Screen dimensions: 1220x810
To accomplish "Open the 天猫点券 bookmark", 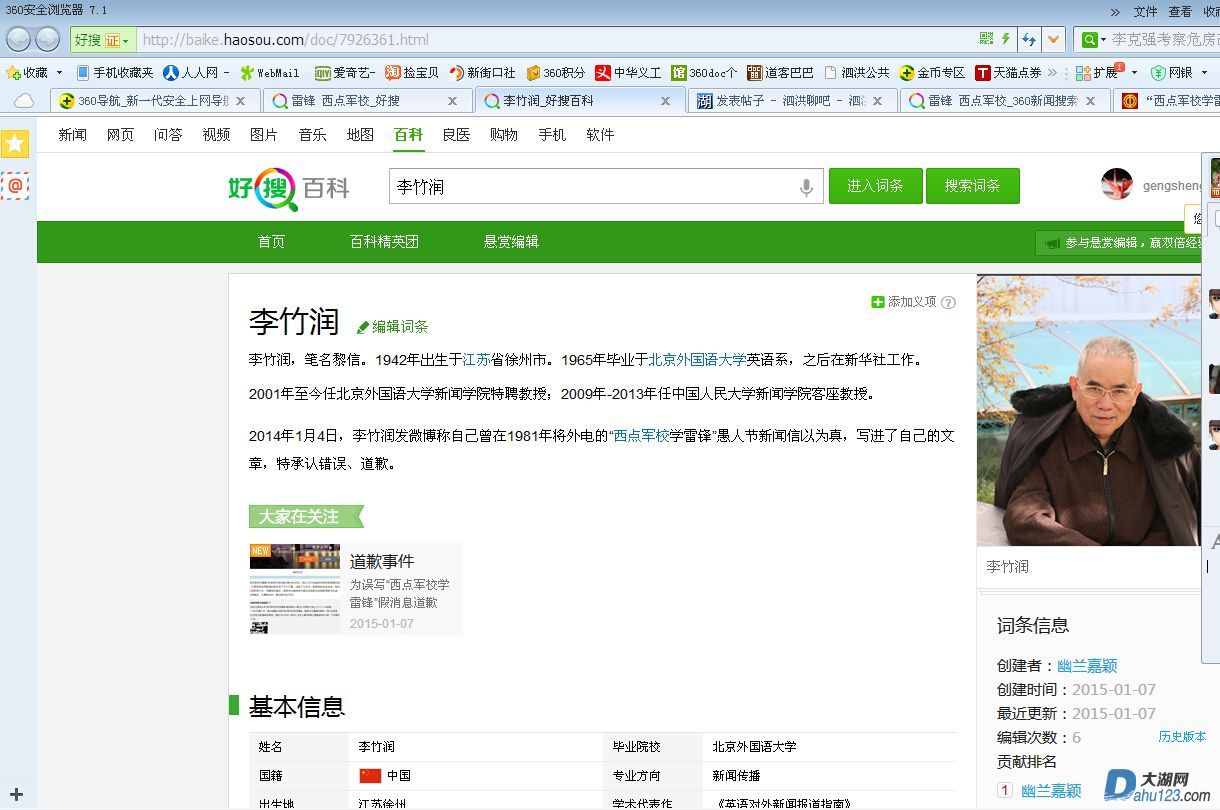I will (1008, 72).
